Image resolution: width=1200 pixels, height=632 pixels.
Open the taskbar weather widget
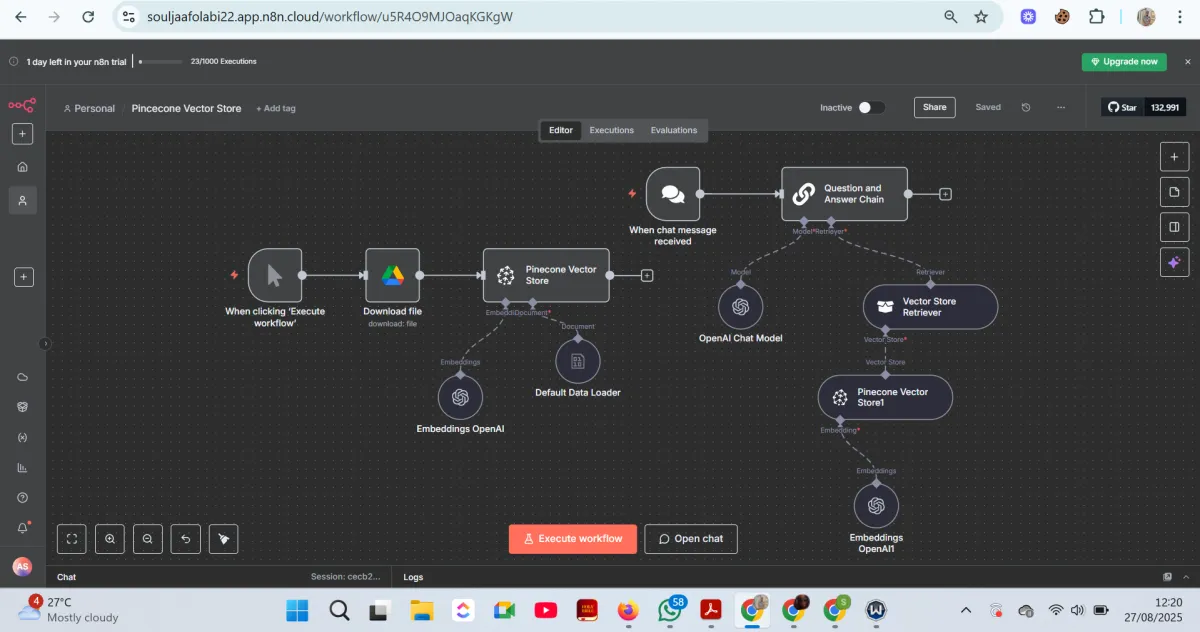click(66, 609)
